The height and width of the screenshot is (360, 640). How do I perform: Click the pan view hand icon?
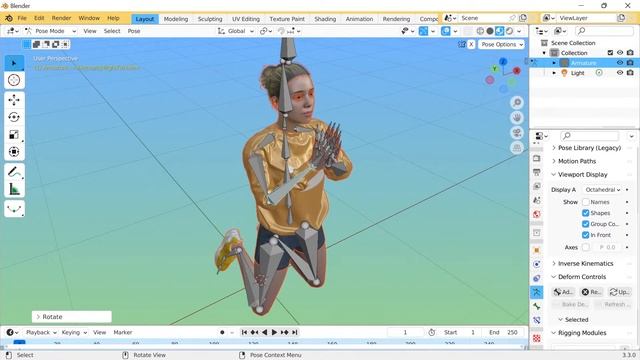(x=517, y=118)
